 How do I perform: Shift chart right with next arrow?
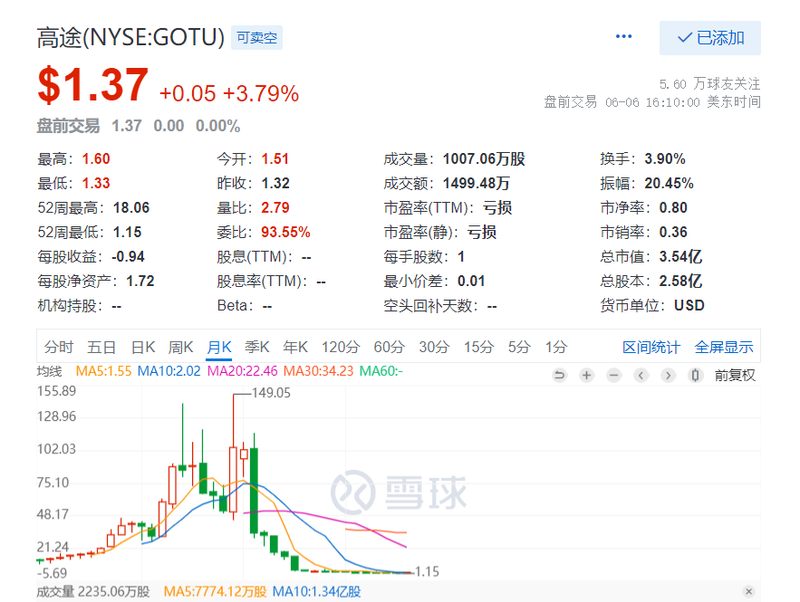[668, 376]
